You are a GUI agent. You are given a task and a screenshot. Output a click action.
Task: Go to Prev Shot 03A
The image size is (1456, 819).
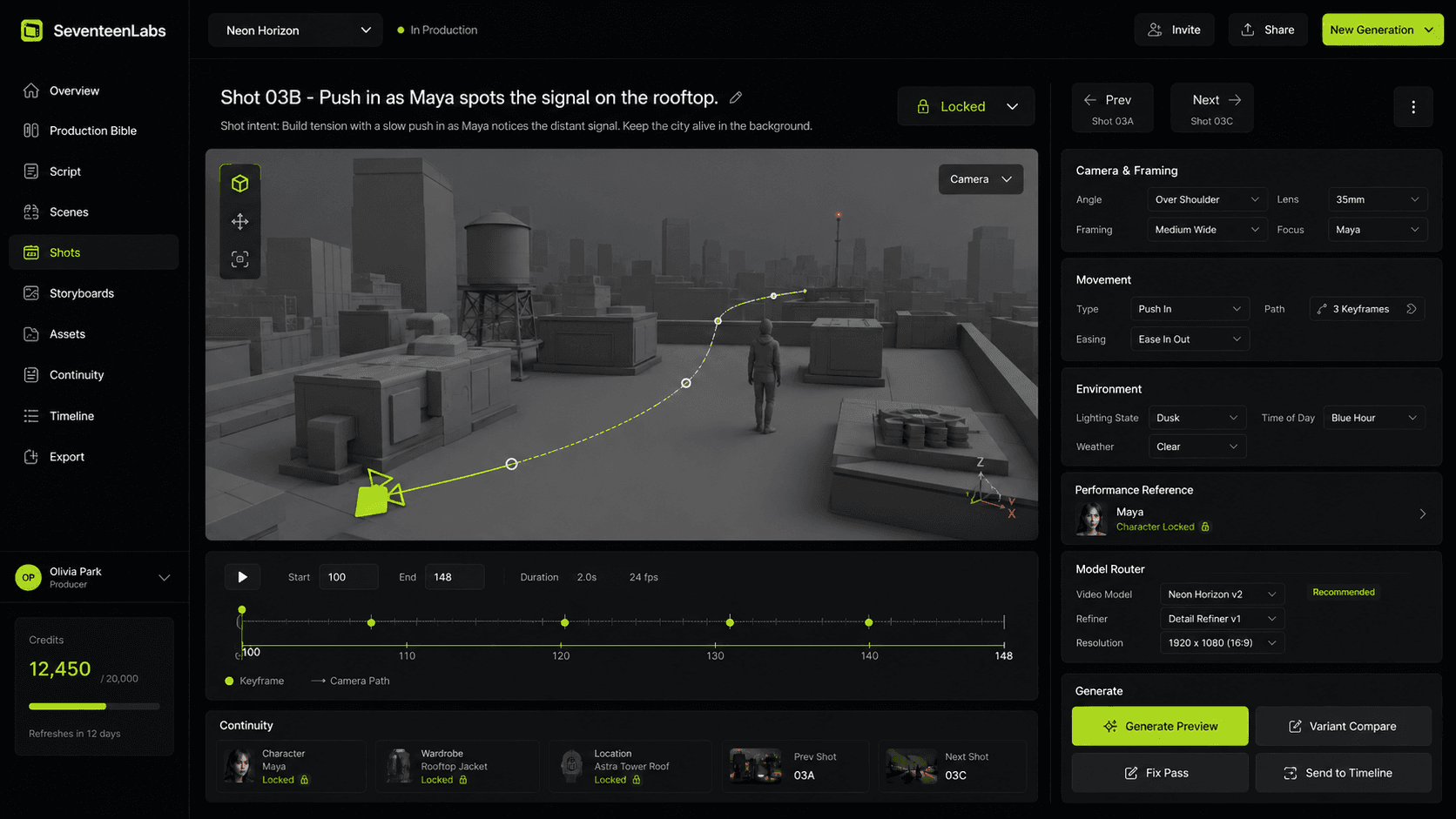pyautogui.click(x=1113, y=108)
